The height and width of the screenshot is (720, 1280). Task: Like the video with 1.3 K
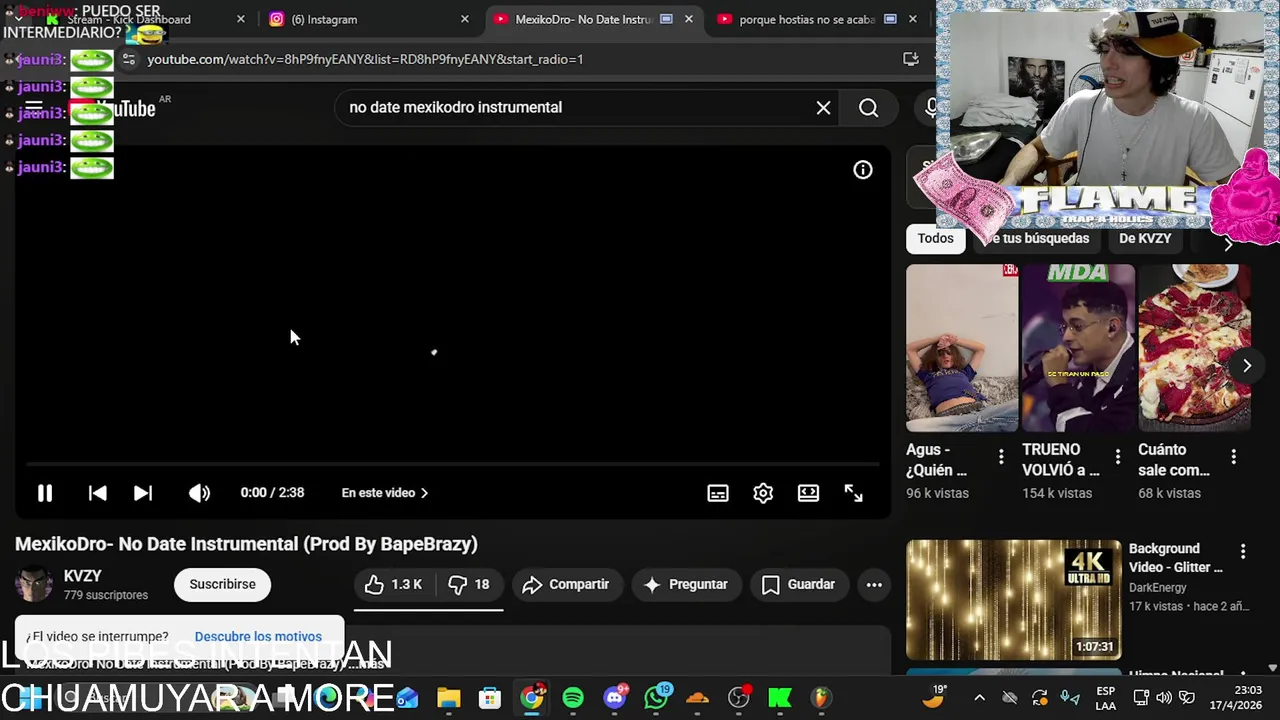pyautogui.click(x=394, y=585)
